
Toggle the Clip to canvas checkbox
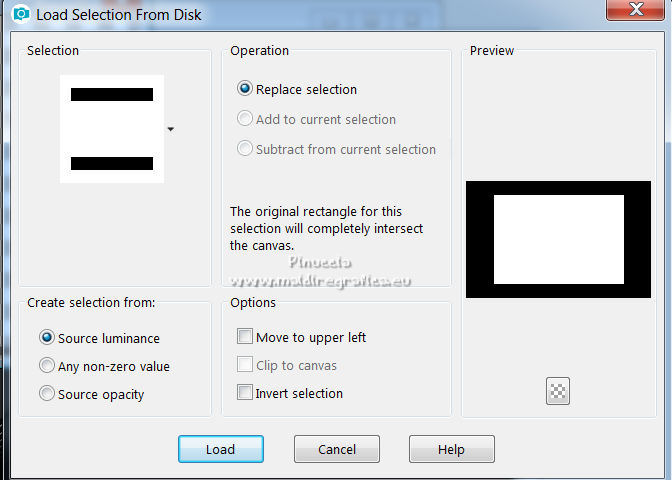[x=245, y=365]
